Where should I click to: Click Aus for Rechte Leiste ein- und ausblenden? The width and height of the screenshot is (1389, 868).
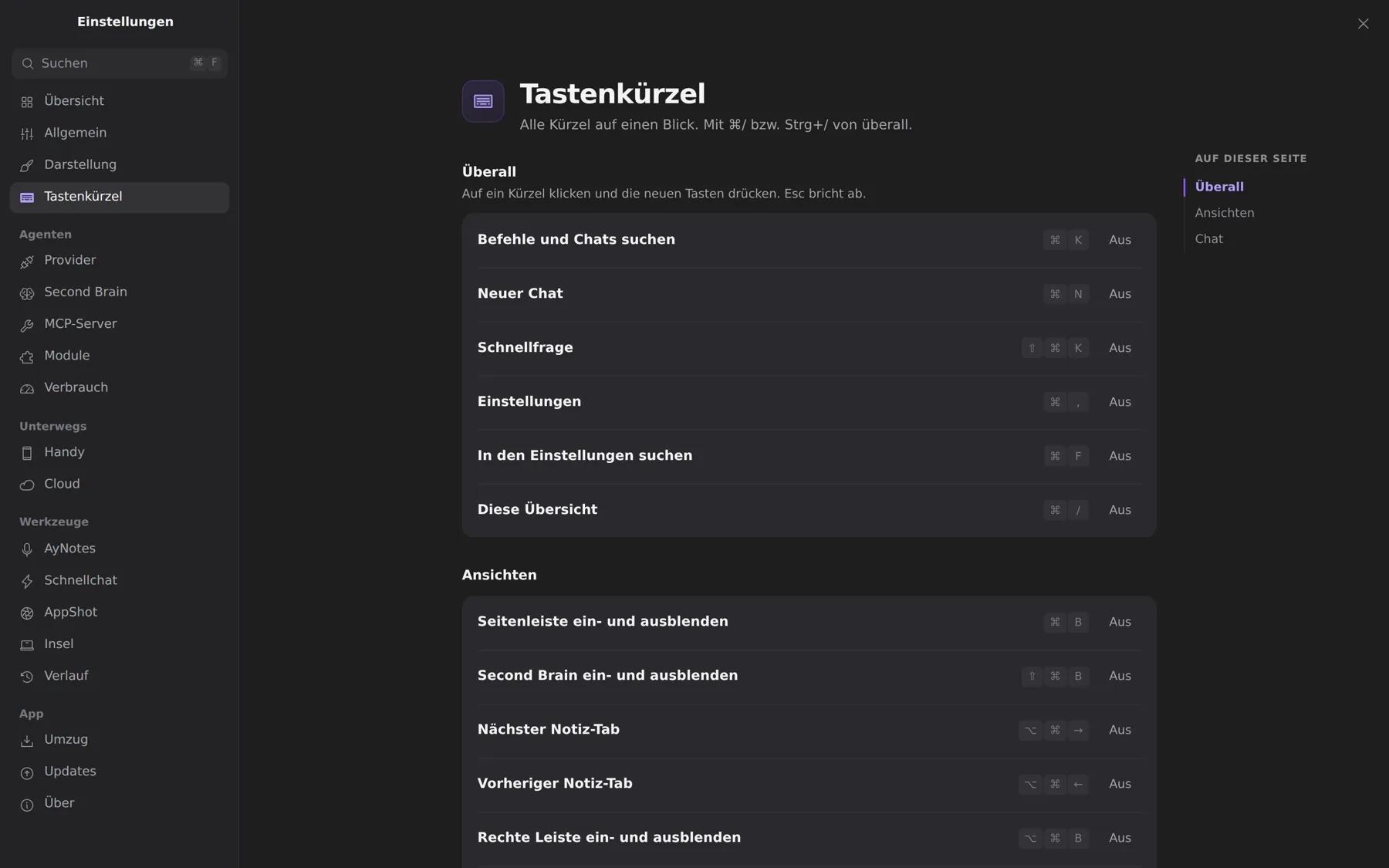coord(1120,838)
